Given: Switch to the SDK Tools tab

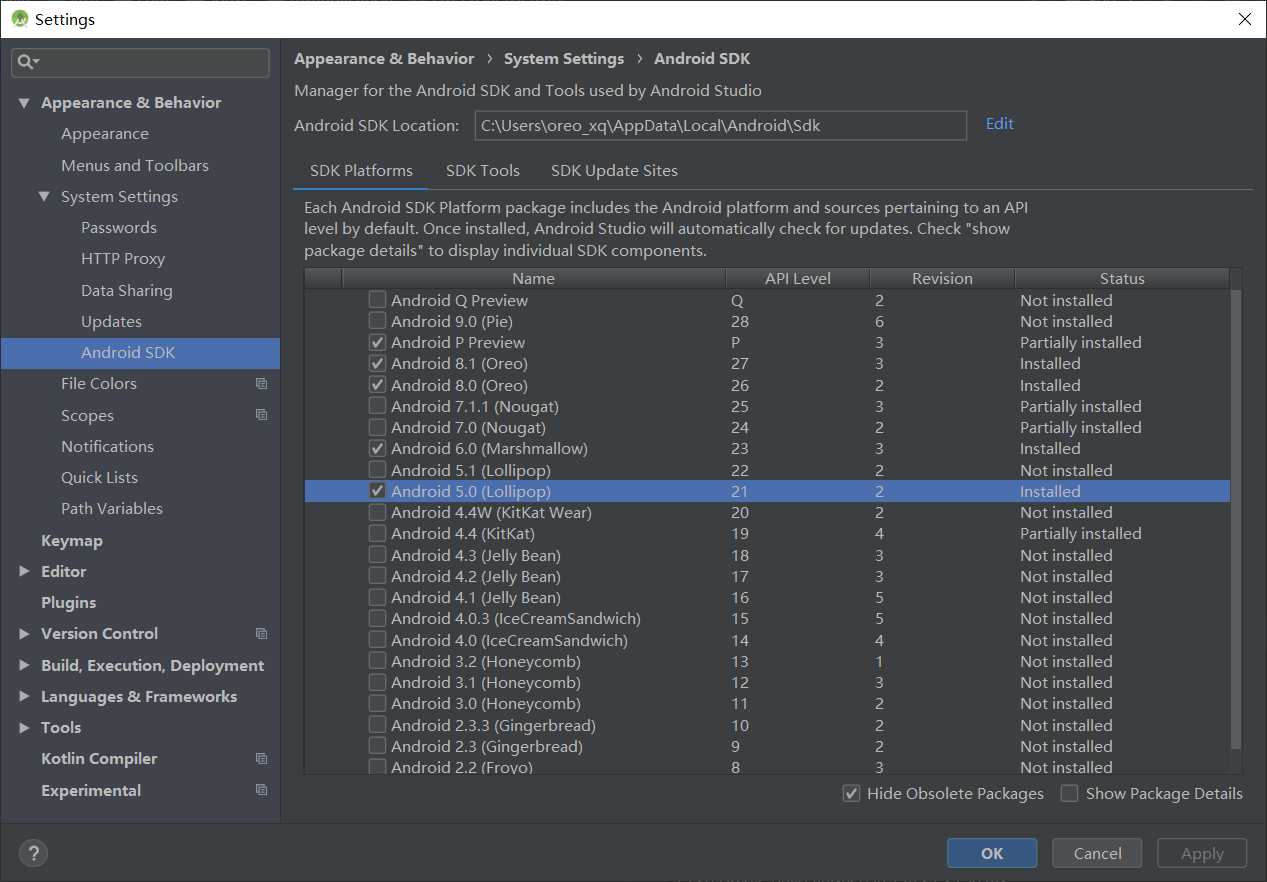Looking at the screenshot, I should [483, 171].
